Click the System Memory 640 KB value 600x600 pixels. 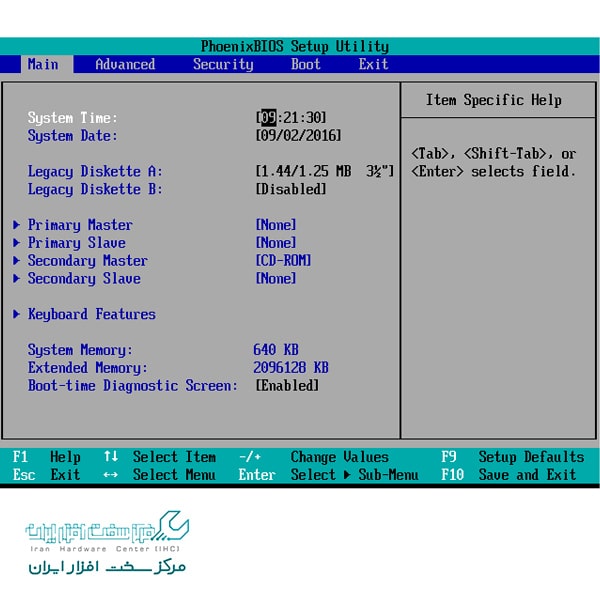pyautogui.click(x=276, y=350)
